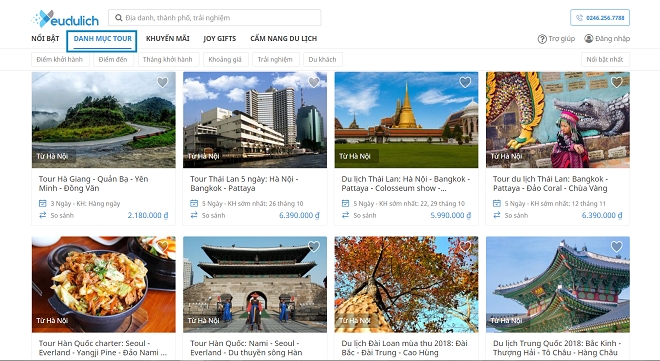Click the Đăng nhập user icon
This screenshot has height=361, width=660.
[x=588, y=38]
